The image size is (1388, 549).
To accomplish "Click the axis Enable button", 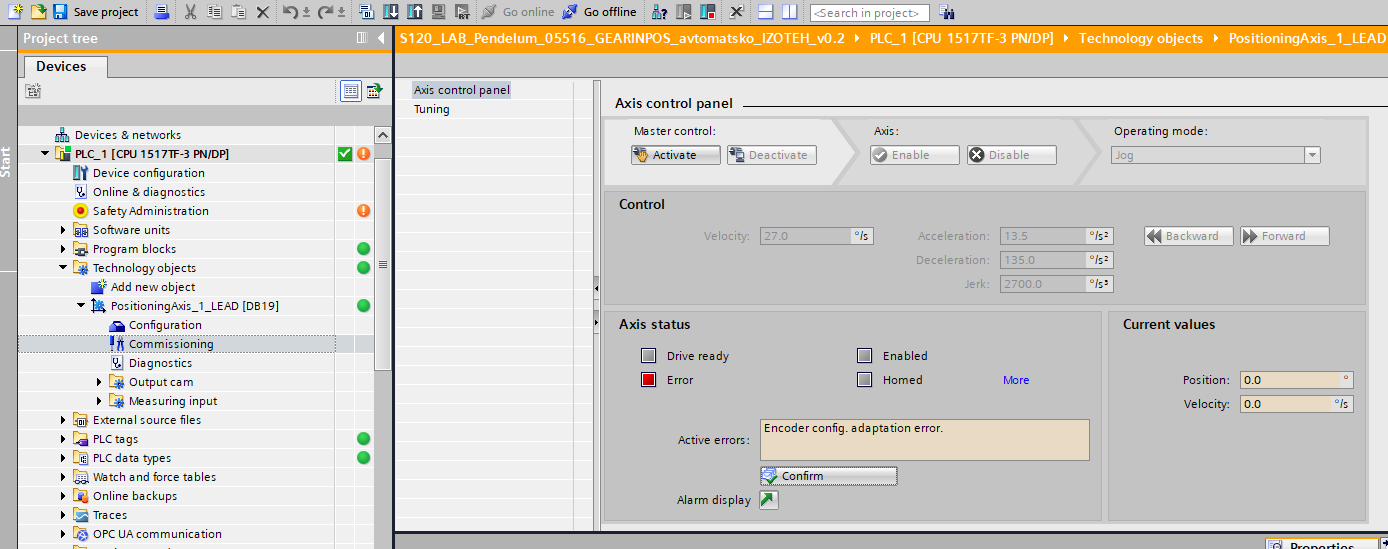I will click(x=914, y=155).
